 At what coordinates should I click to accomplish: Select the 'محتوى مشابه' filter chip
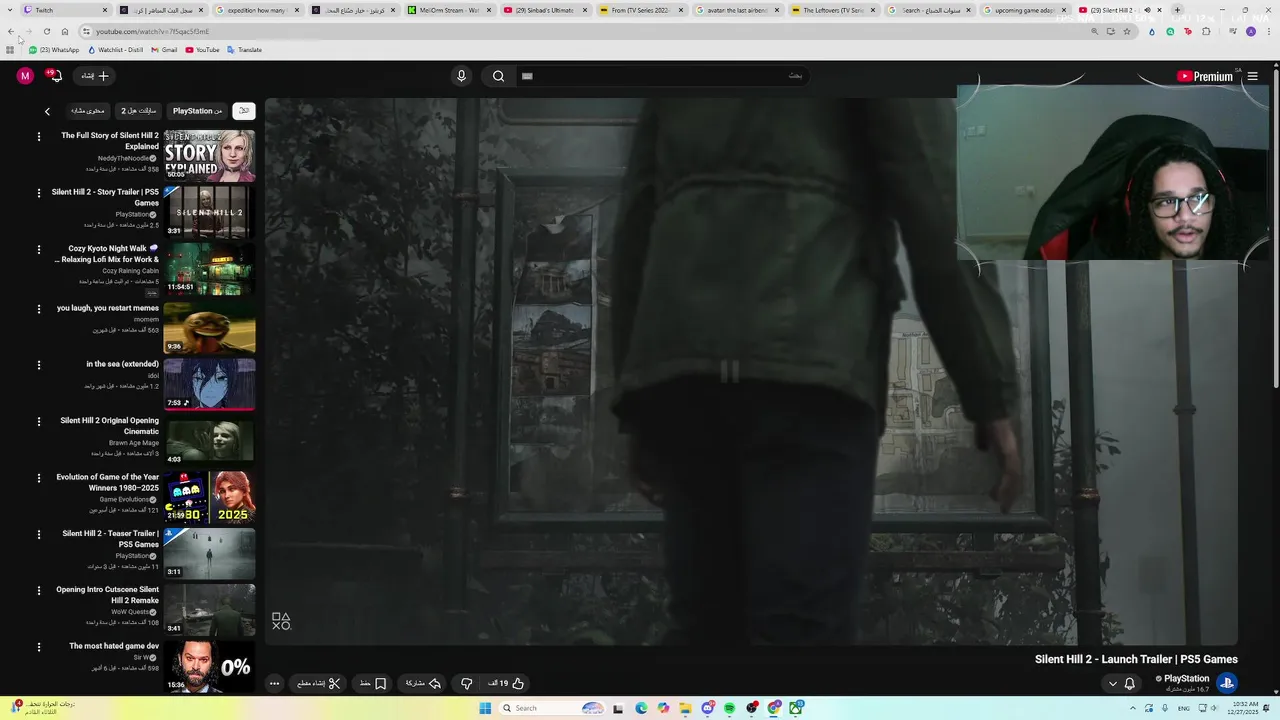point(88,111)
